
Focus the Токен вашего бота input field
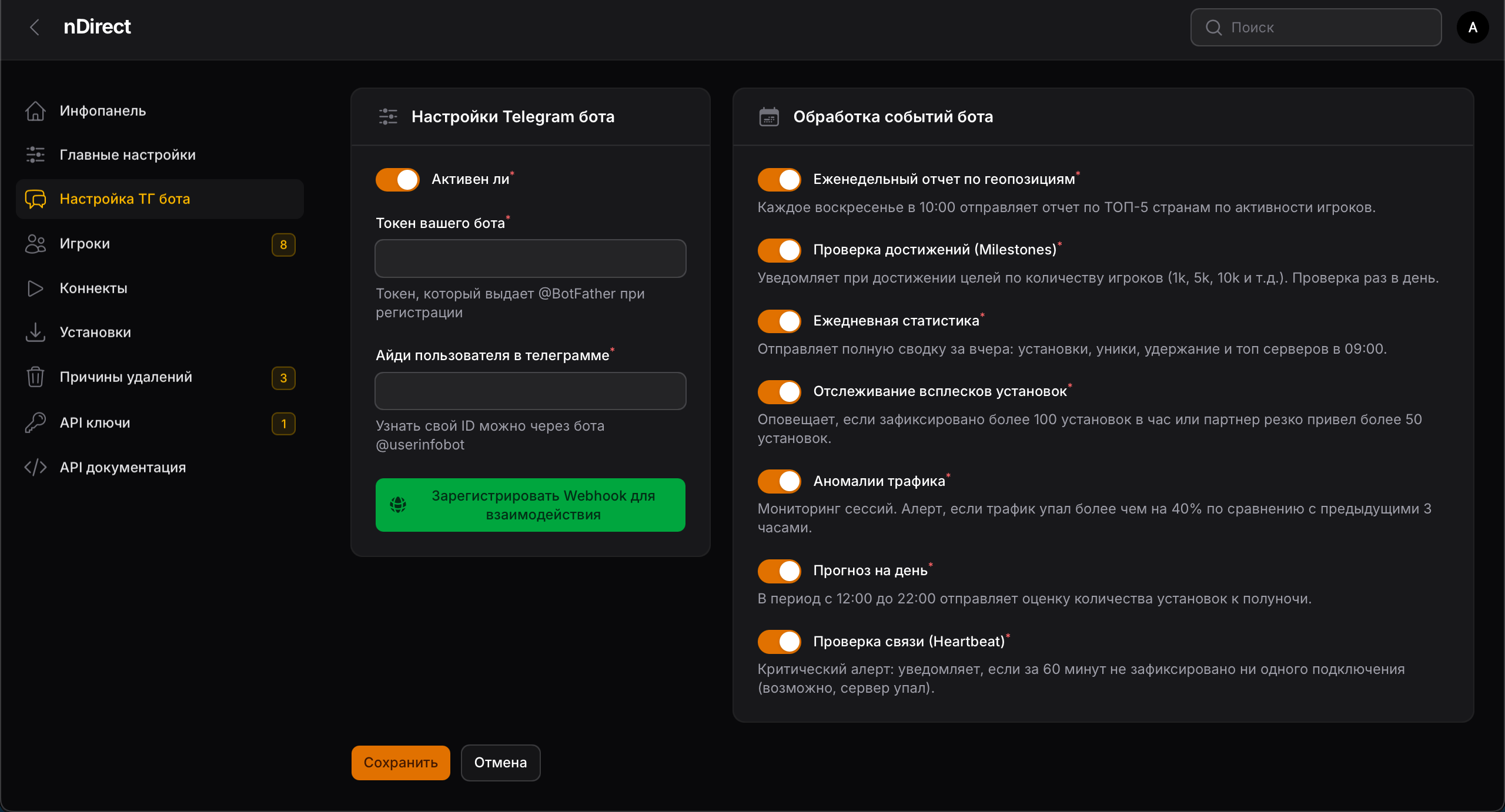(530, 259)
